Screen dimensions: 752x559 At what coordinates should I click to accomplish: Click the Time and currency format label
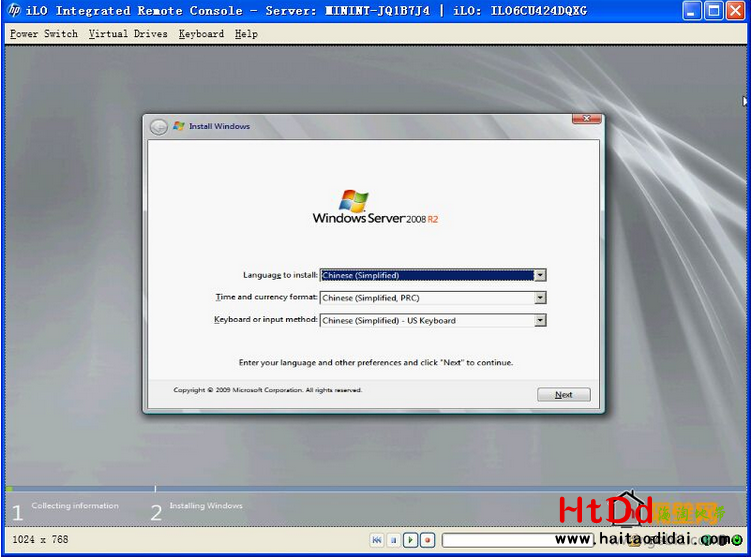pos(266,297)
